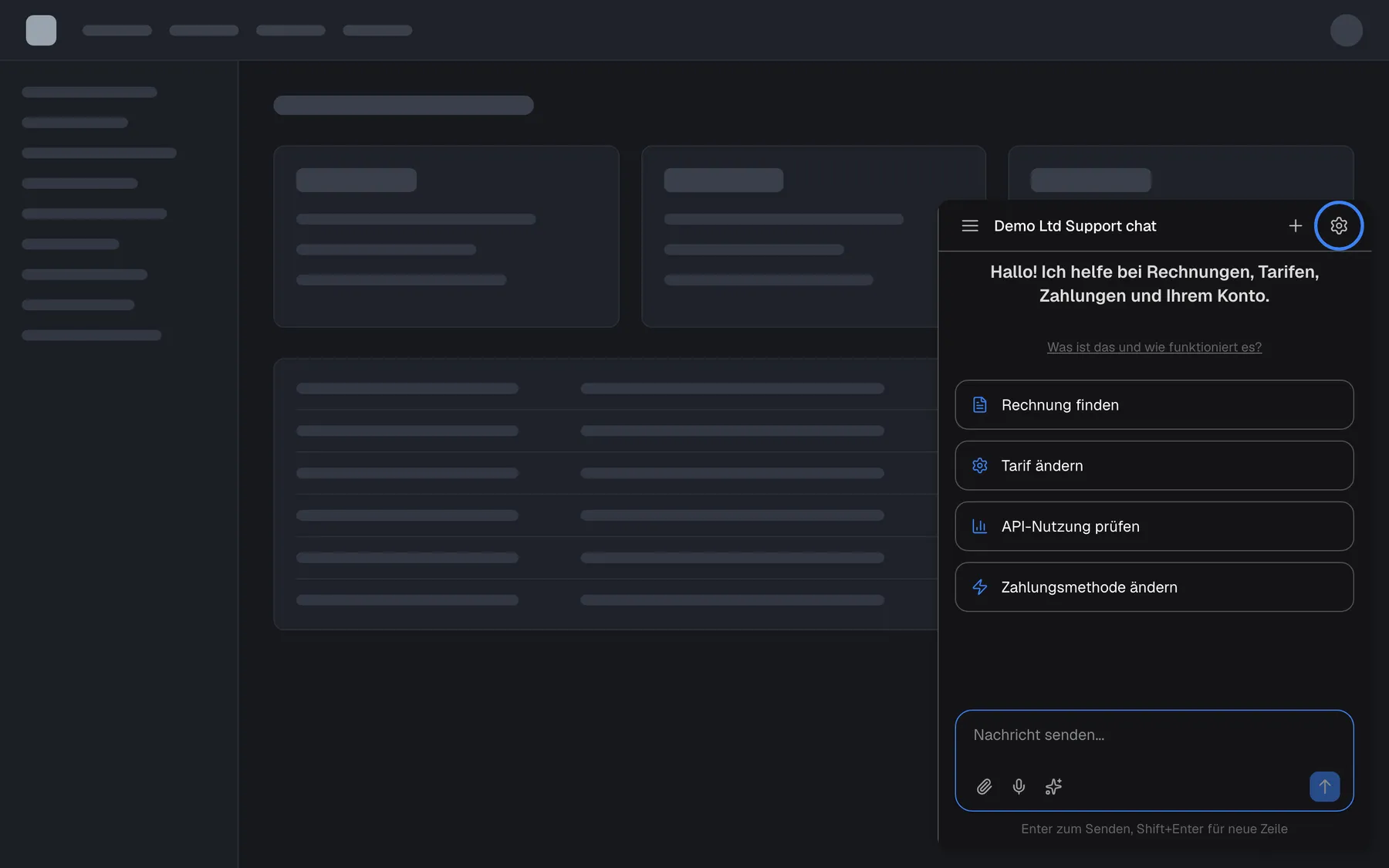Click the "Hallo! Ich helfe bei Rechnungen" greeting text
Screen dimensions: 1389x868
click(x=1154, y=284)
